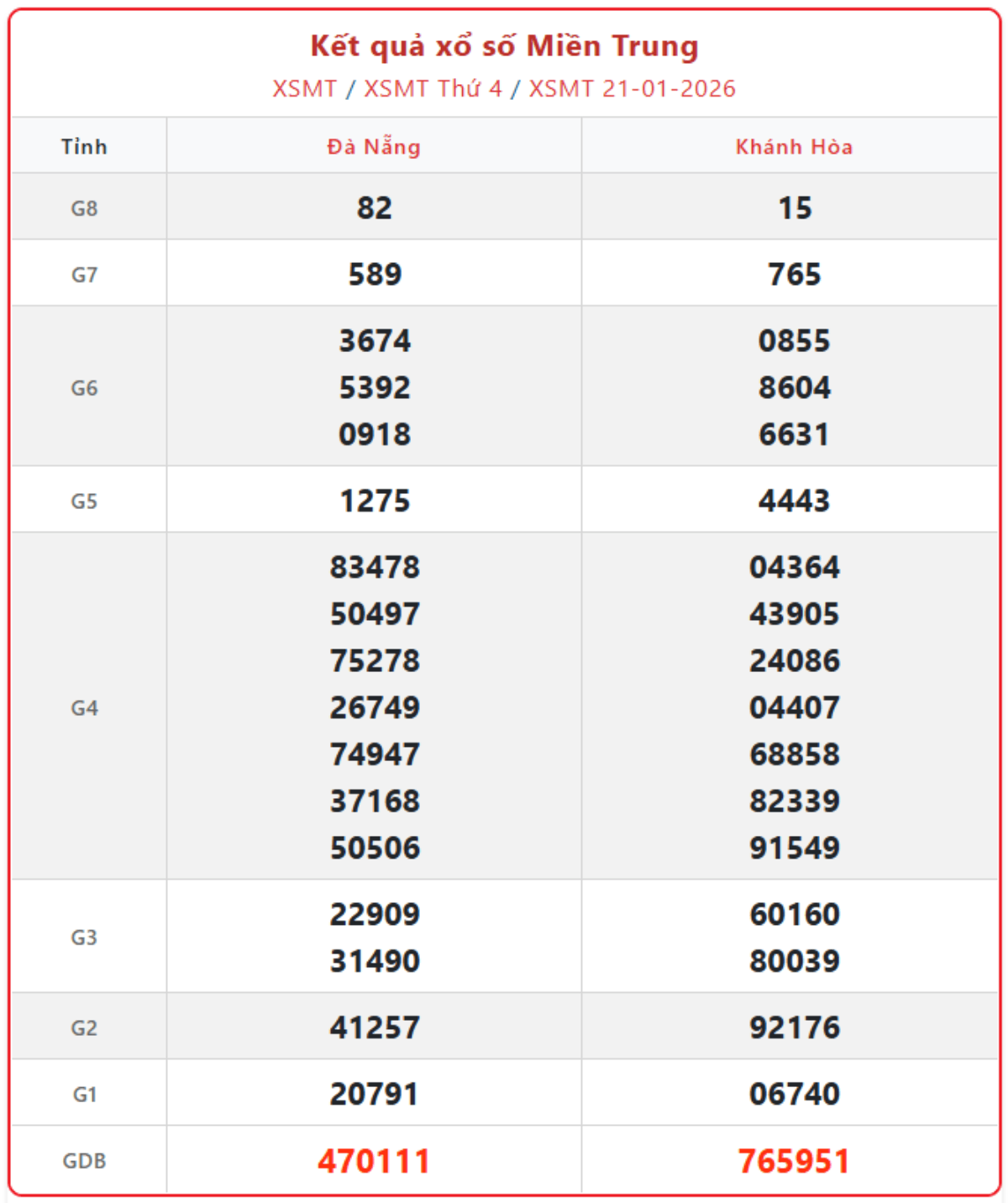
Task: Click first prize number 06740
Action: pyautogui.click(x=794, y=1094)
